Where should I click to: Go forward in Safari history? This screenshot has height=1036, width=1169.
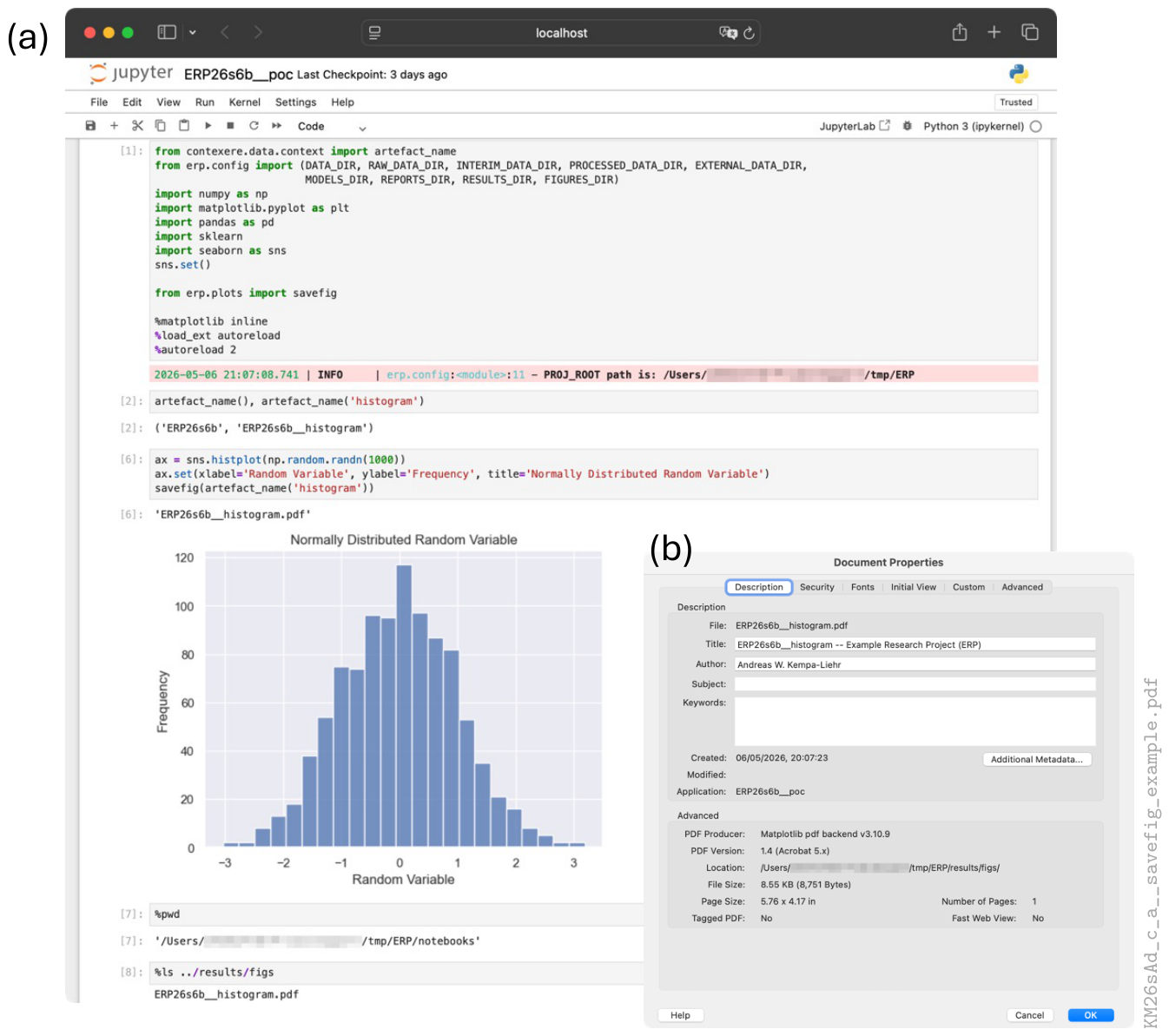coord(258,32)
